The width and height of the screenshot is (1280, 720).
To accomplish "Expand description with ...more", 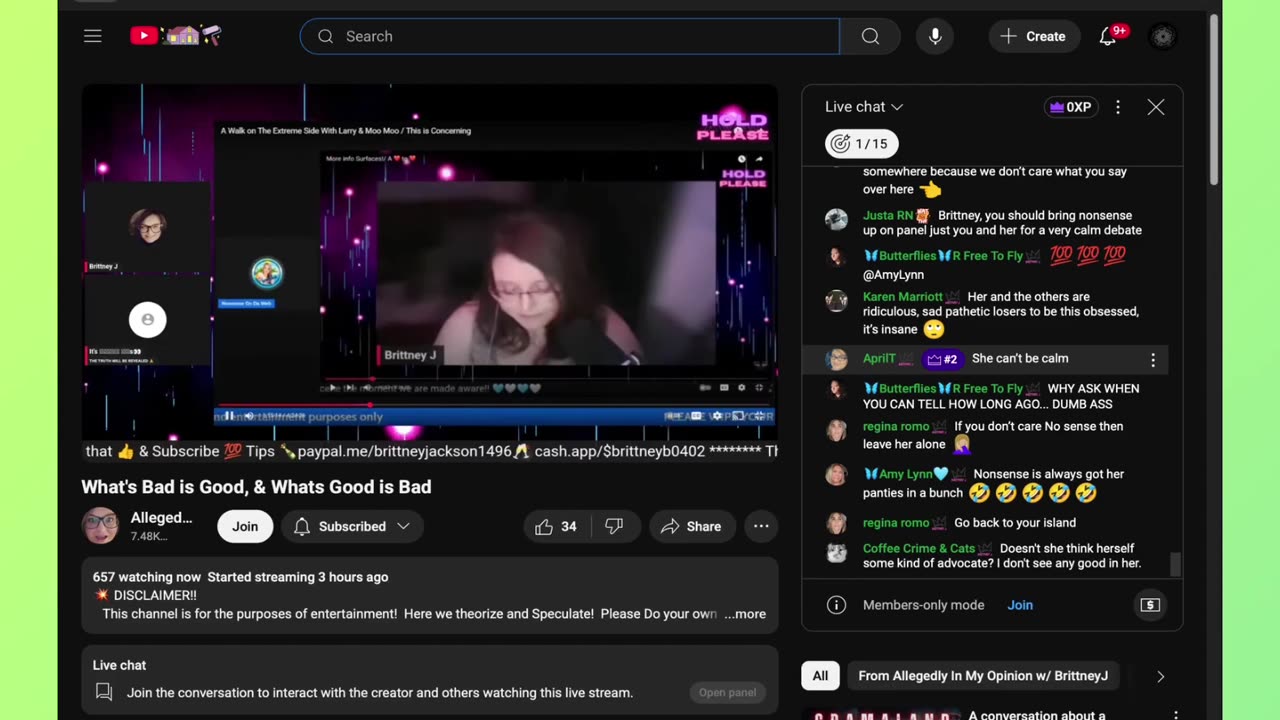I will coord(745,614).
